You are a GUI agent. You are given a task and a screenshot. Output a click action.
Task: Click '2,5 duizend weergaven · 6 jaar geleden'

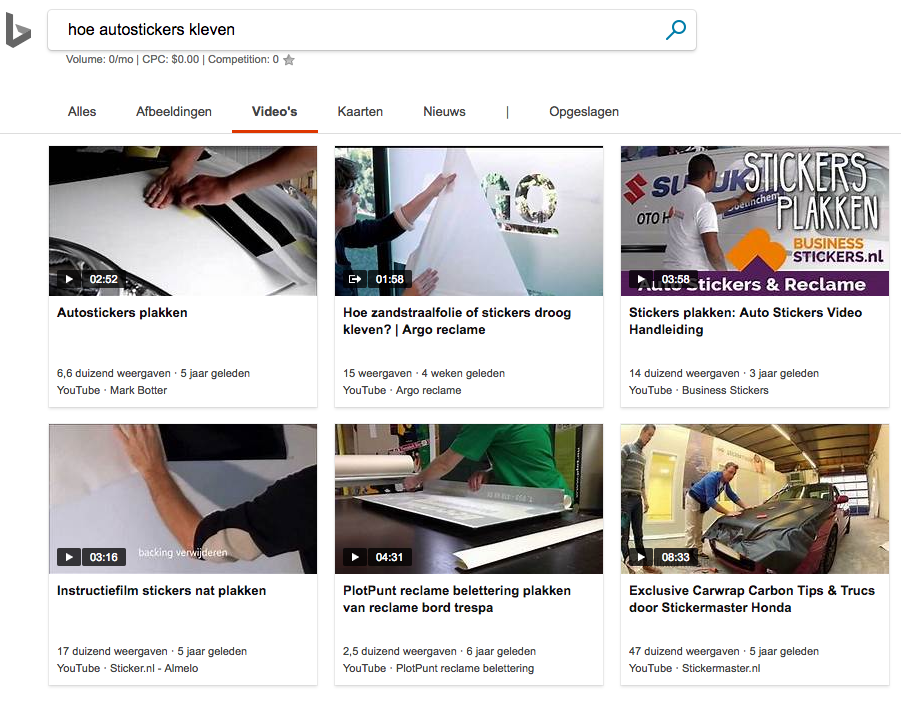[440, 651]
